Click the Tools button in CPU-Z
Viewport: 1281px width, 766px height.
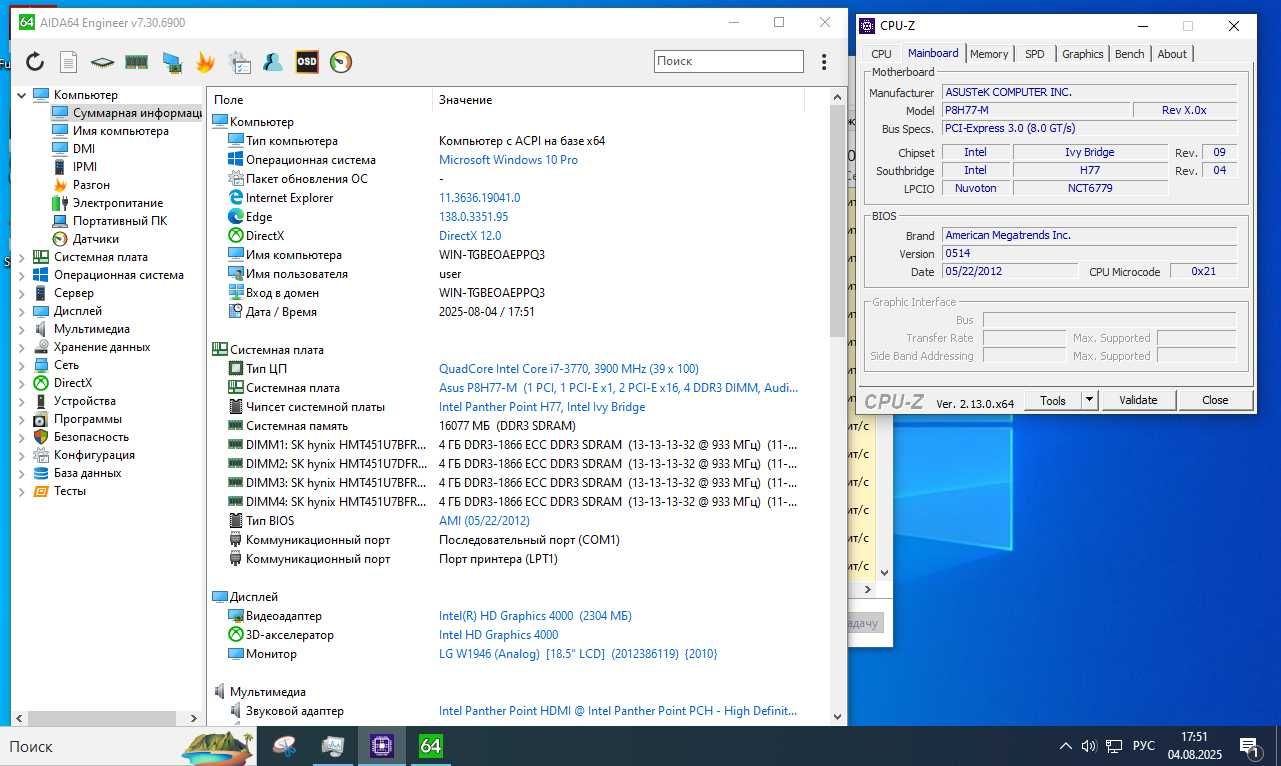1053,400
